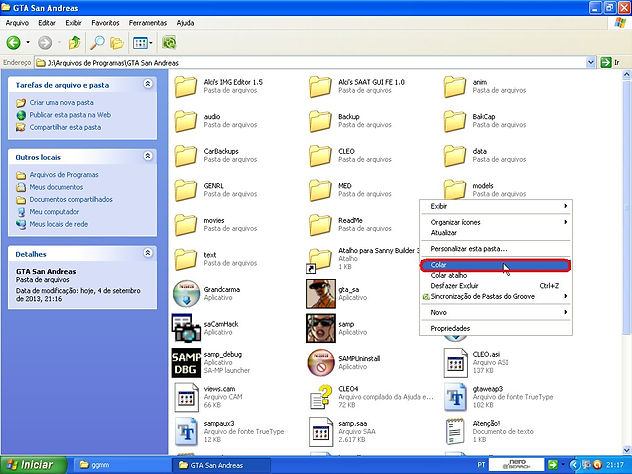Viewport: 632px width, 474px height.
Task: Select the views.cam file icon
Action: point(186,397)
